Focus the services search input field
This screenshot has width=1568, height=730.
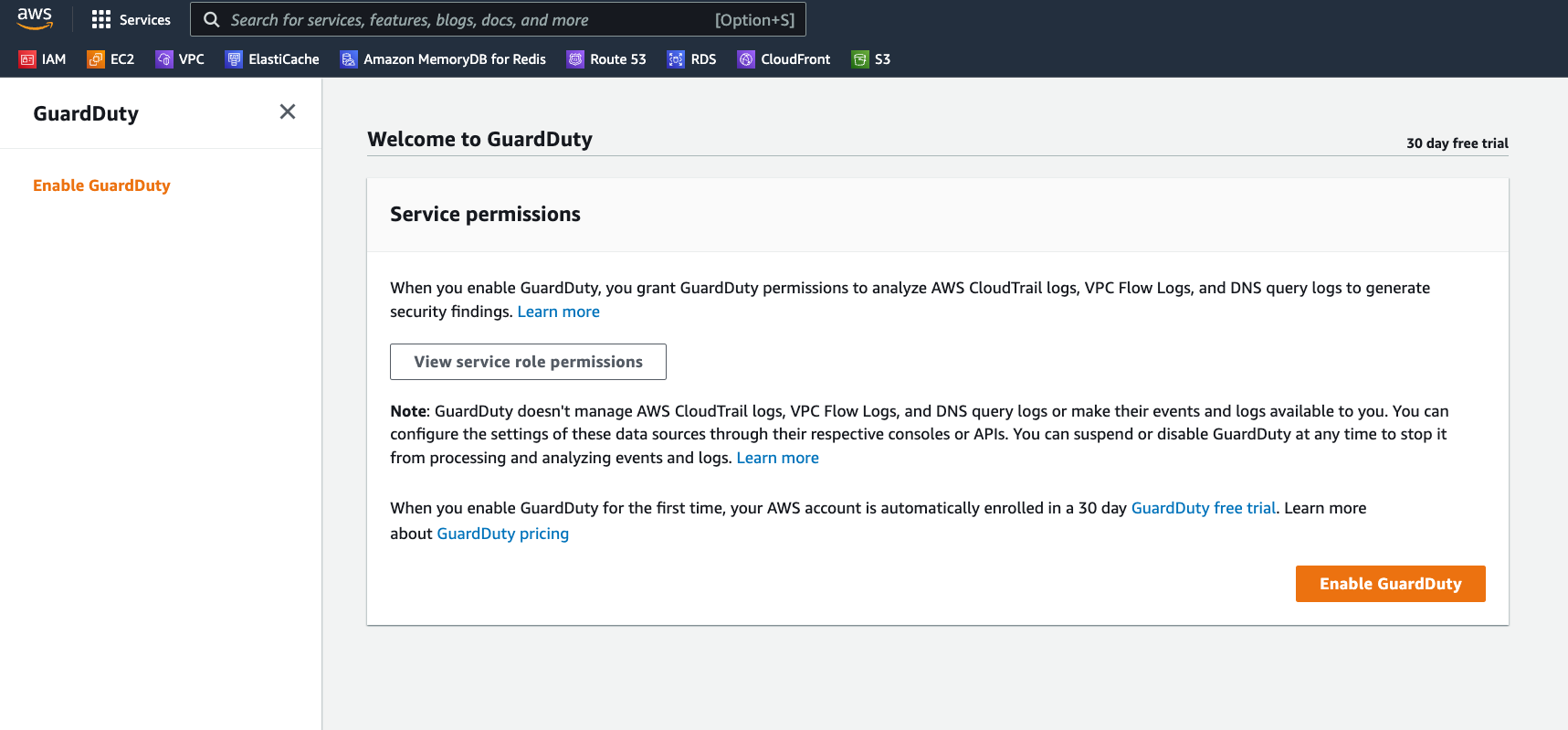point(498,19)
